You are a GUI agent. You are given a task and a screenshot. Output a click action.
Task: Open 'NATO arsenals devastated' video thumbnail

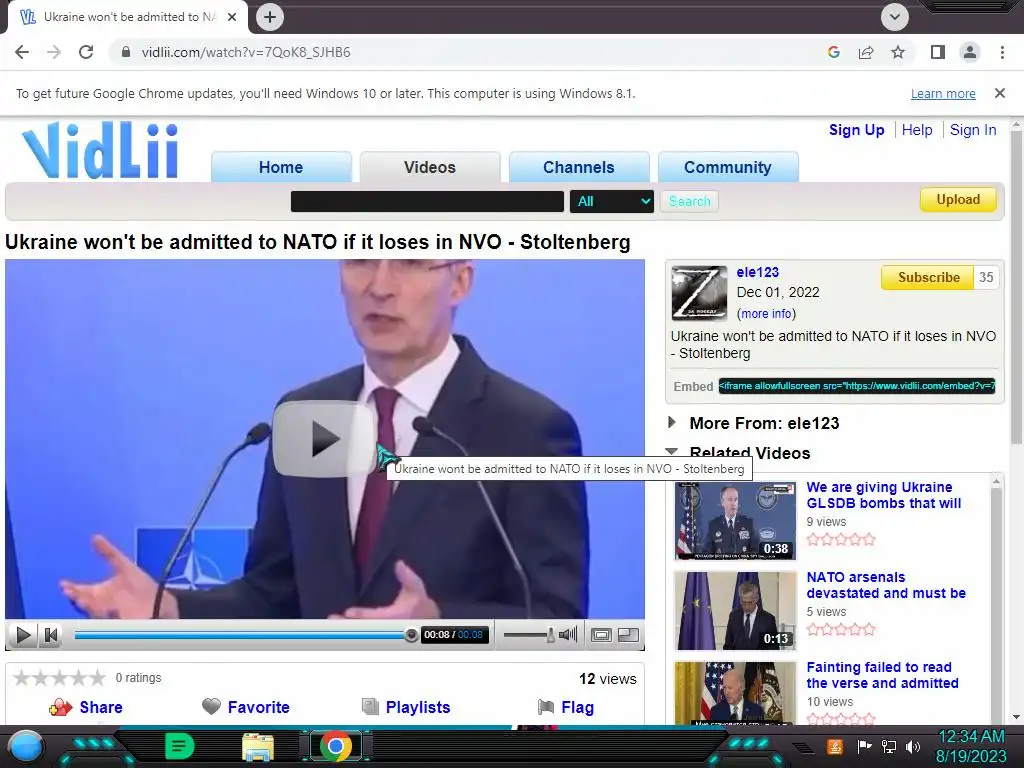735,611
